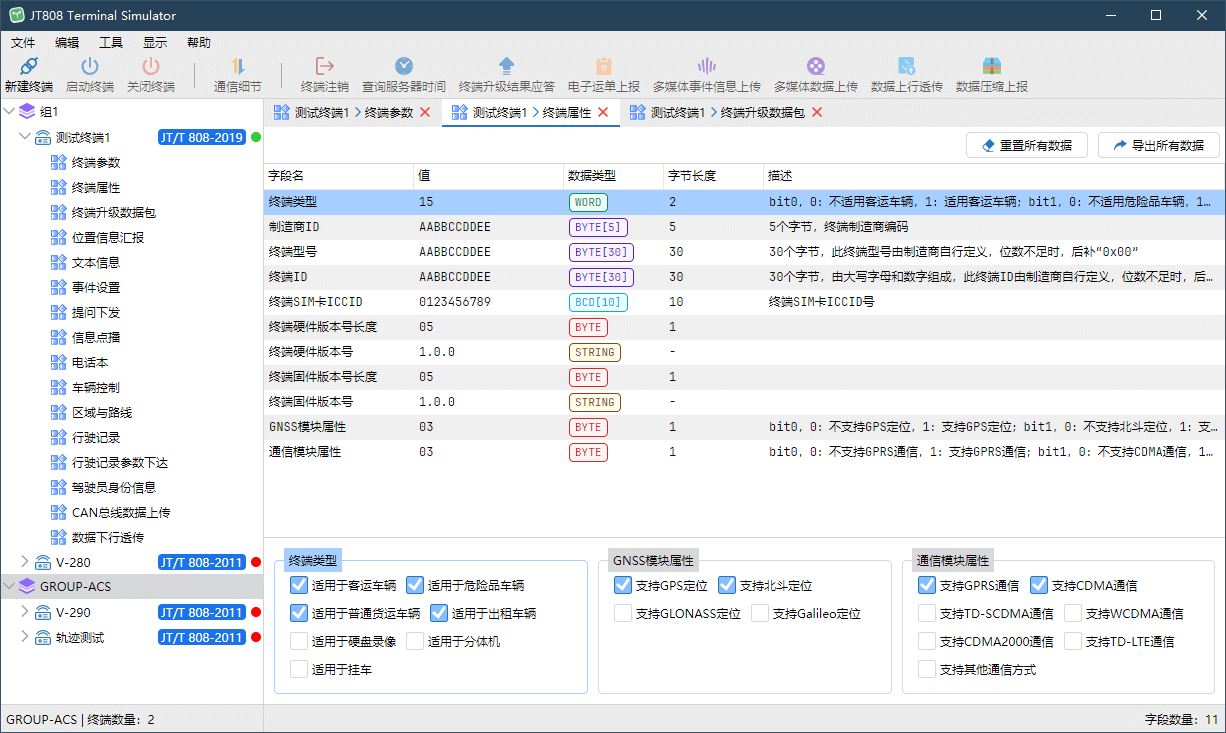The image size is (1226, 733).
Task: Click the 数据压缩上报 toolbar icon
Action: pos(991,67)
